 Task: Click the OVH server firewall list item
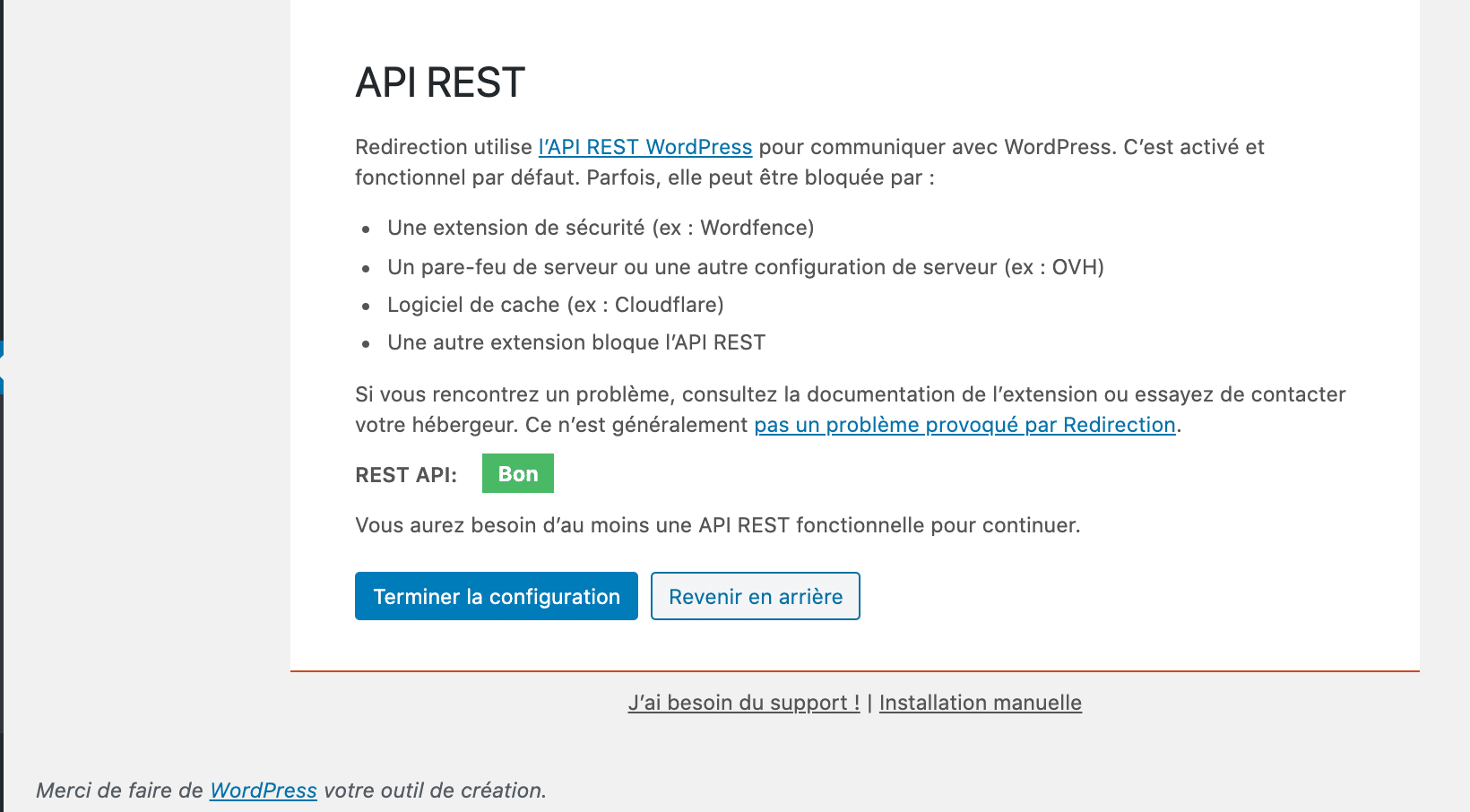coord(745,267)
